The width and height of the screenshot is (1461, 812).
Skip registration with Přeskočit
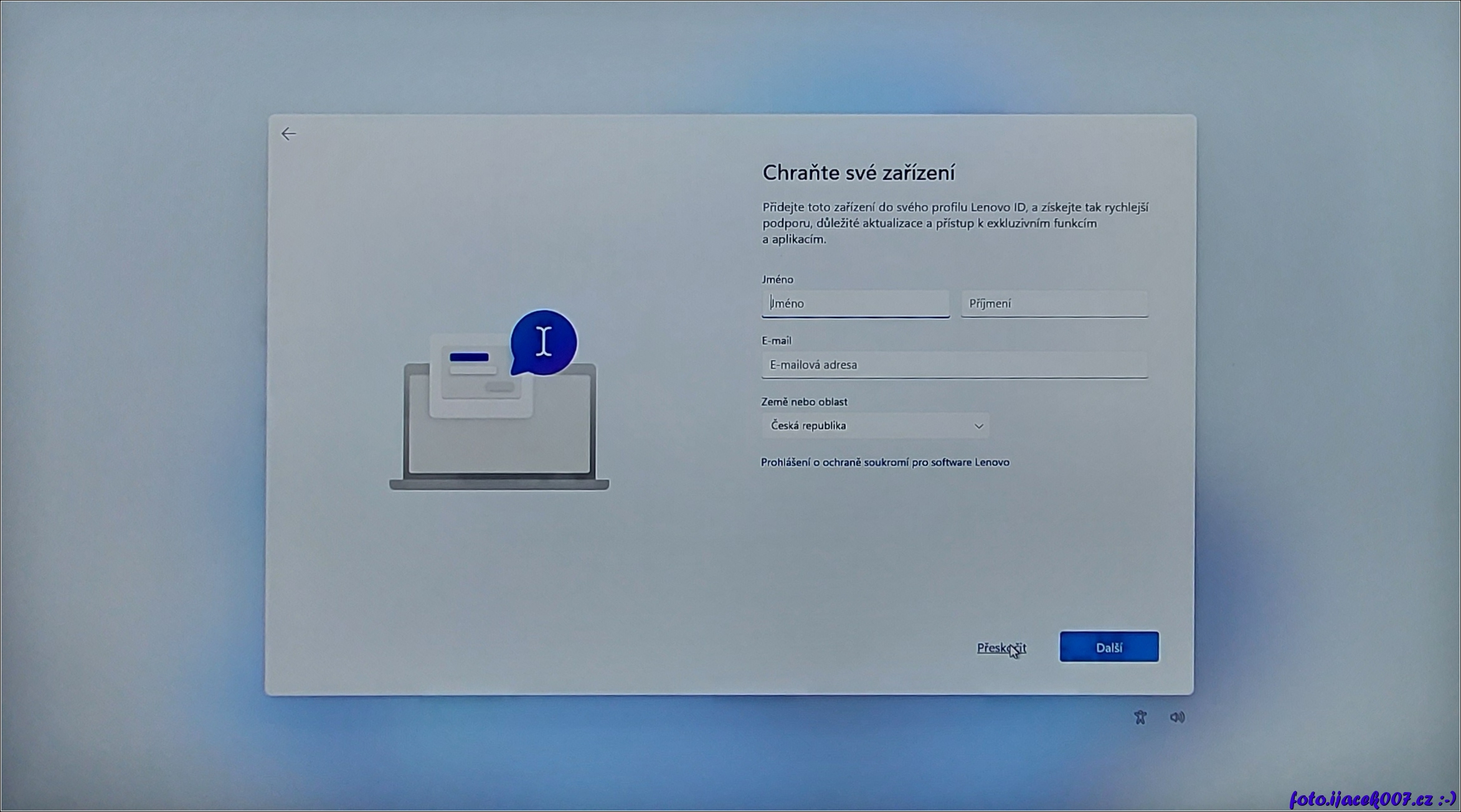point(1000,648)
